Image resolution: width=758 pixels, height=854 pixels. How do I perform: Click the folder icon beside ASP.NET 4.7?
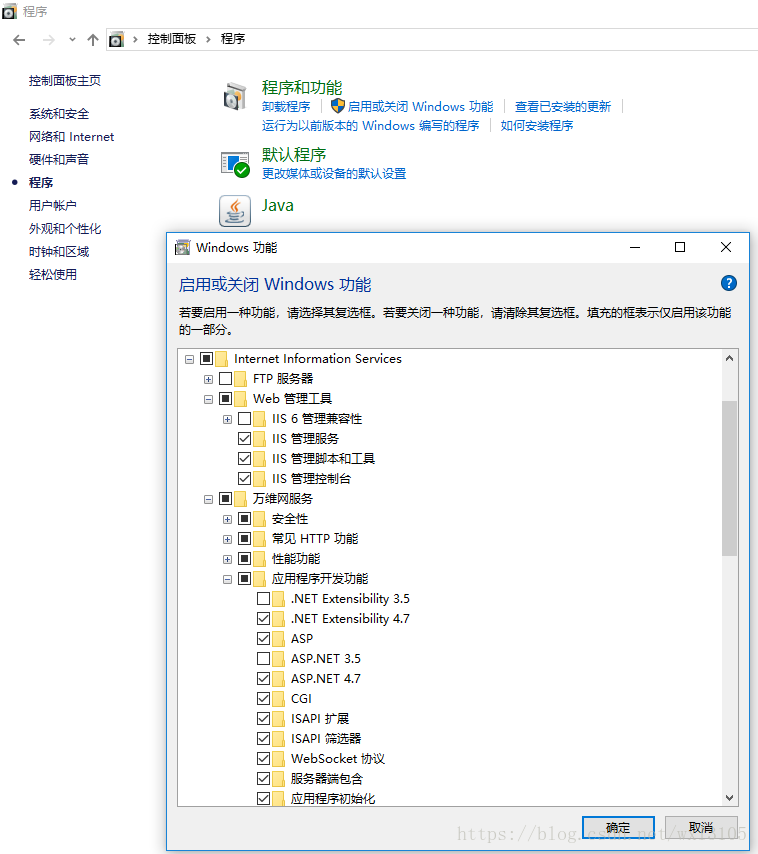[x=278, y=679]
